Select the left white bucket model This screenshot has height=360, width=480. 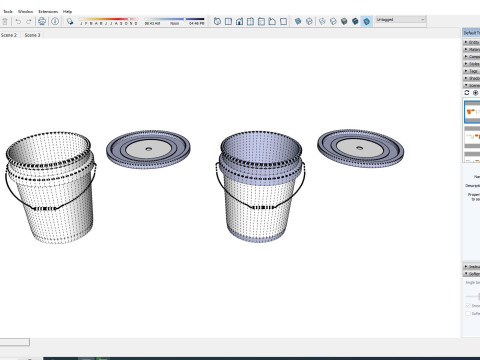pos(51,187)
